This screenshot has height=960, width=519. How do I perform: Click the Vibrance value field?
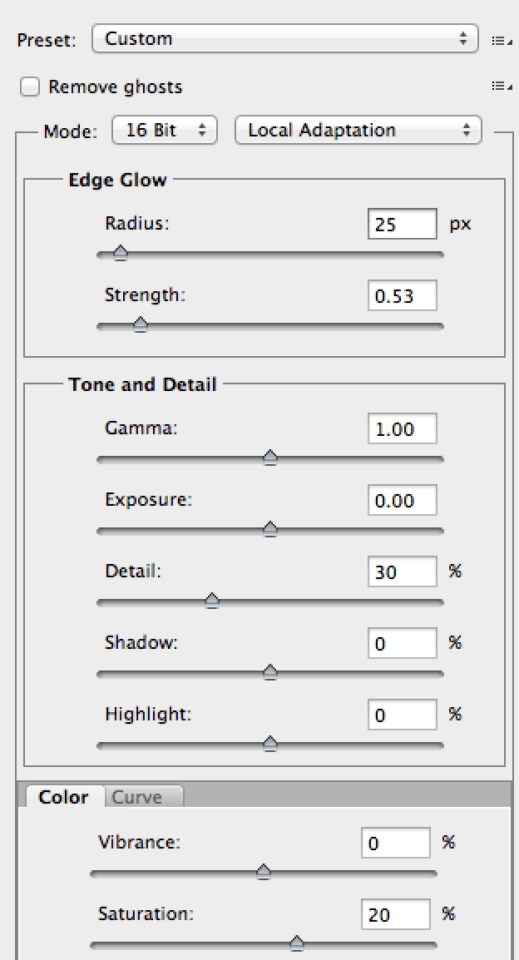coord(395,843)
